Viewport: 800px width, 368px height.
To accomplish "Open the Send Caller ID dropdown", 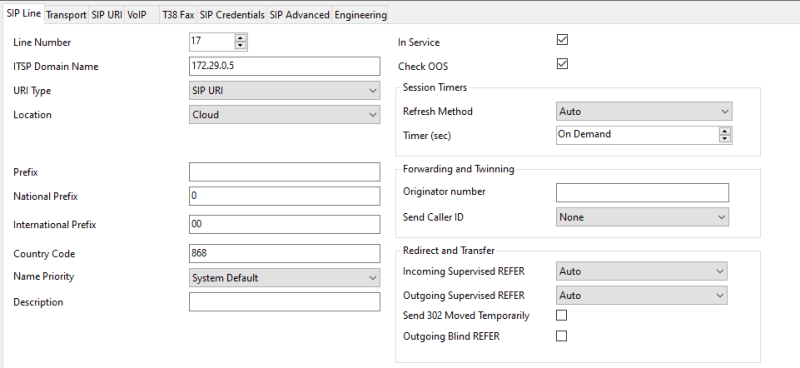I will click(642, 217).
